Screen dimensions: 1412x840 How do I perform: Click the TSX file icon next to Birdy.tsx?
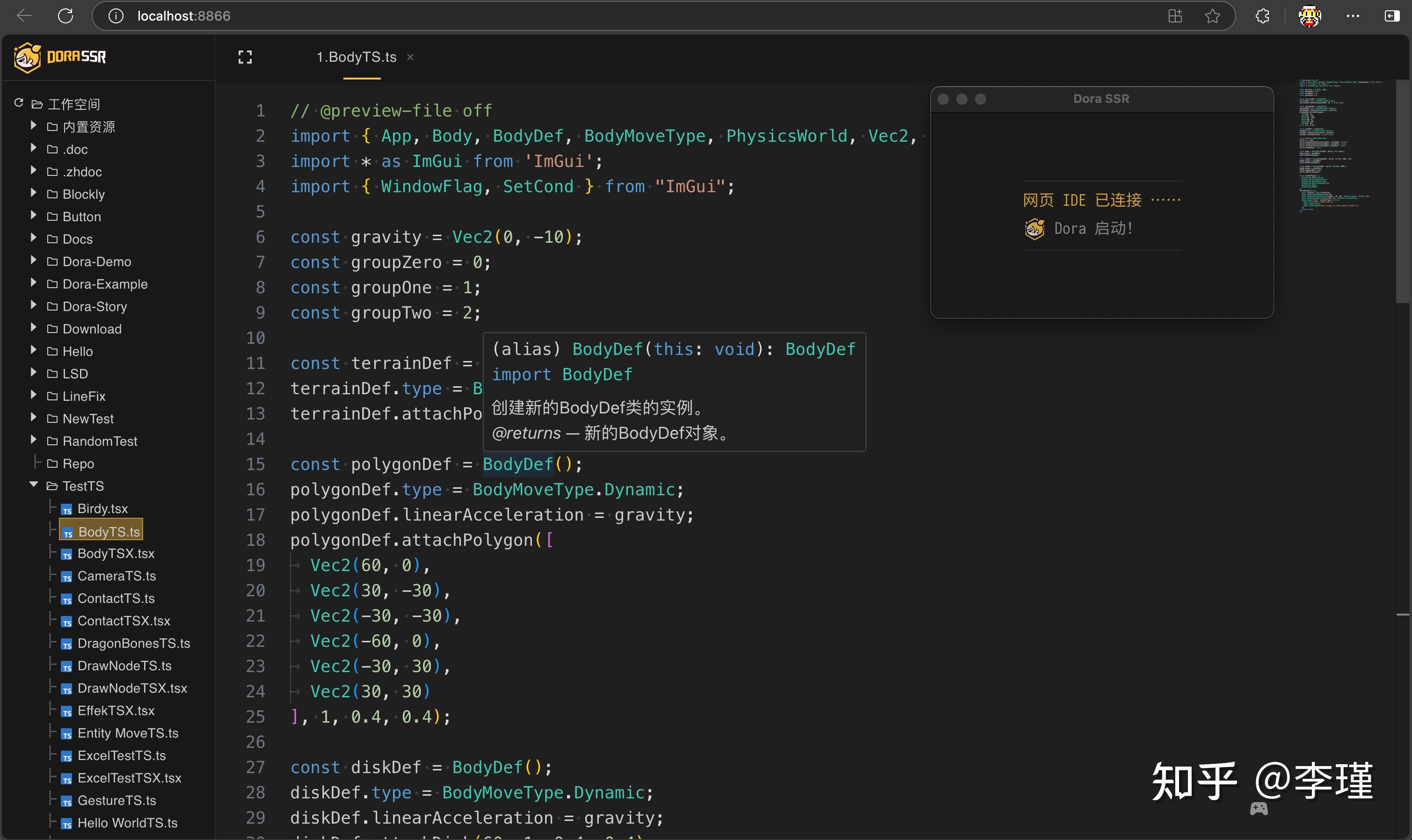point(68,509)
